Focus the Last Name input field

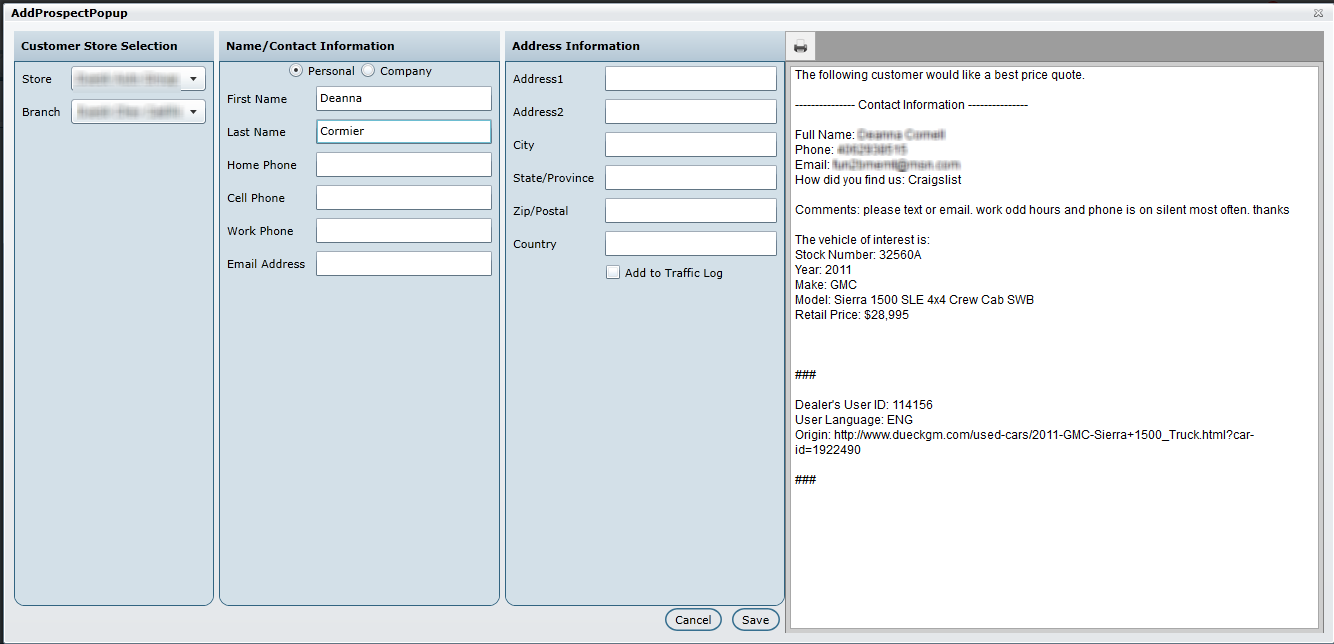pyautogui.click(x=403, y=132)
